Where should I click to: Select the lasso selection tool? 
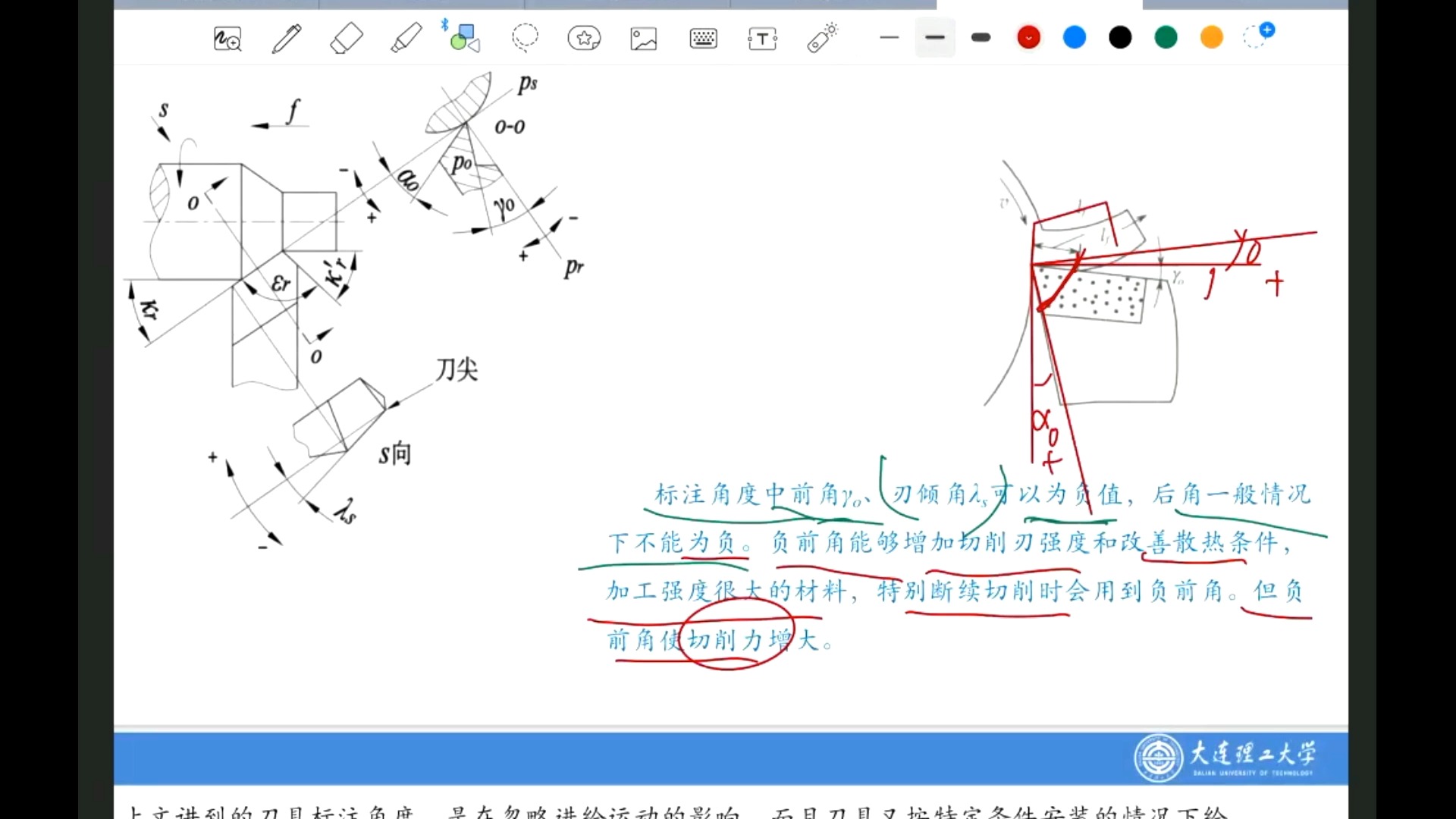[524, 38]
